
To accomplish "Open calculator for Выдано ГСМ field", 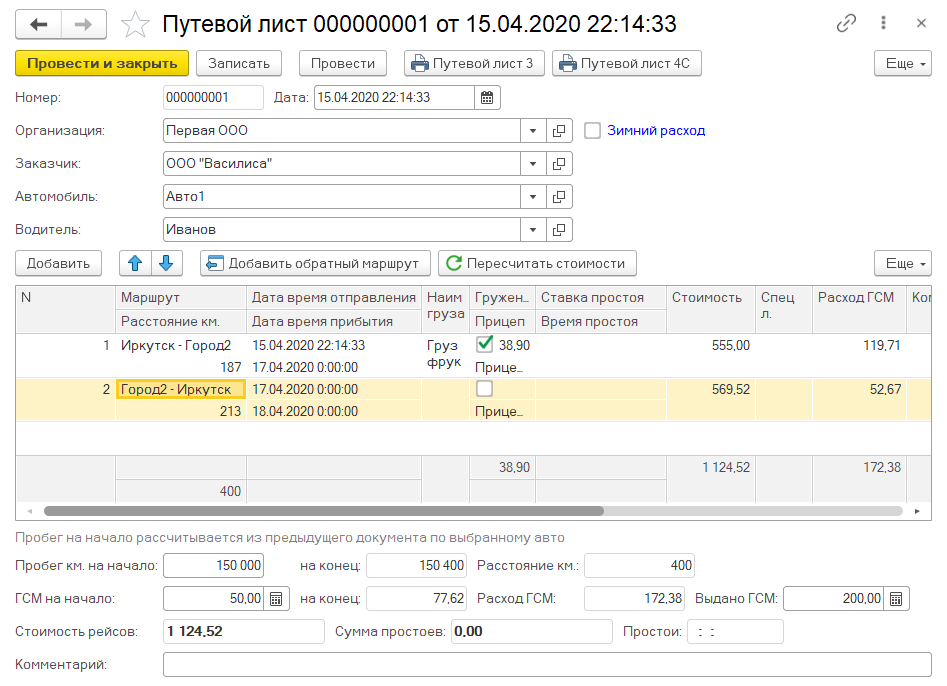I will point(896,598).
